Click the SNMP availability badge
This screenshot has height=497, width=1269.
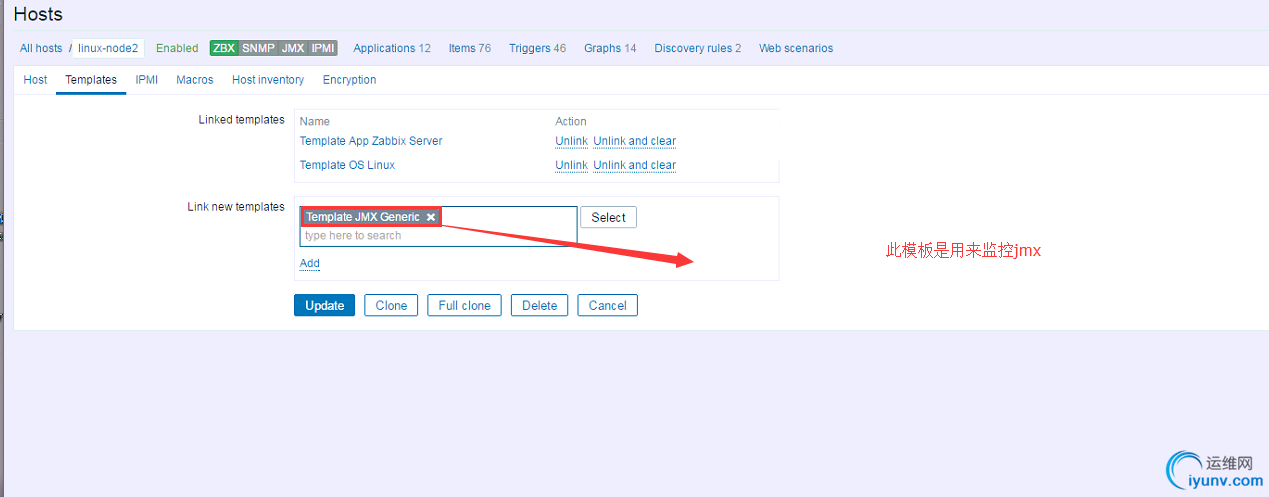[258, 48]
